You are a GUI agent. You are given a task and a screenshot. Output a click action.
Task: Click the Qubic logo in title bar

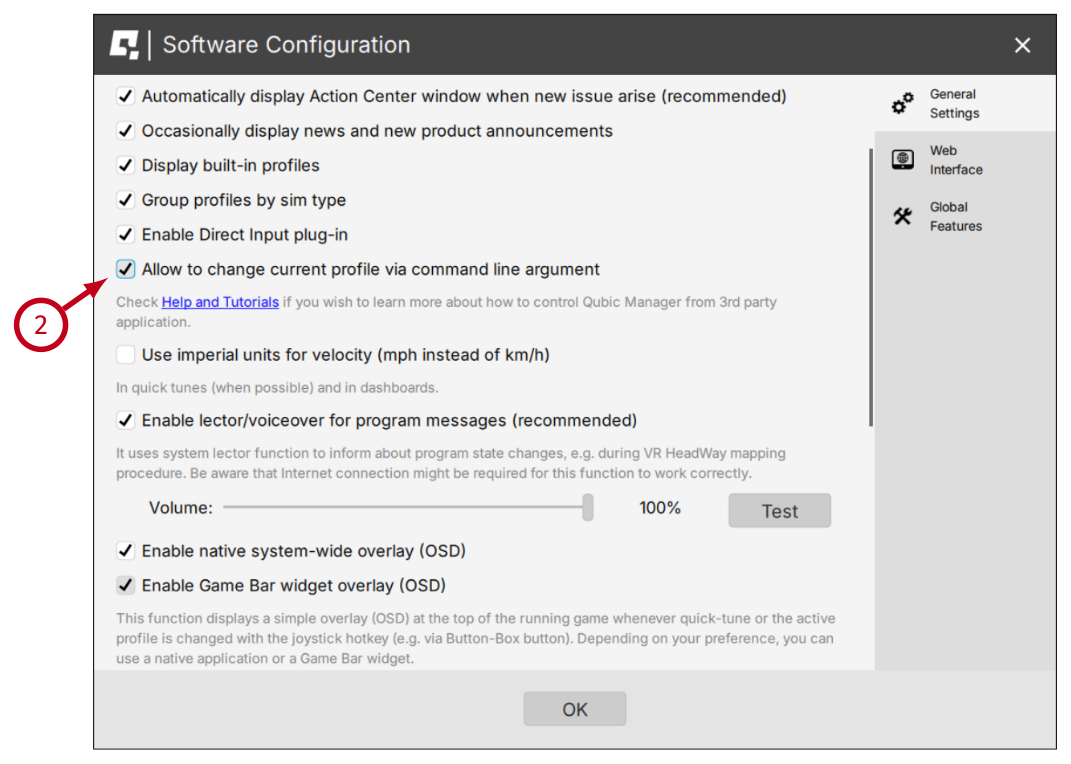pos(125,45)
